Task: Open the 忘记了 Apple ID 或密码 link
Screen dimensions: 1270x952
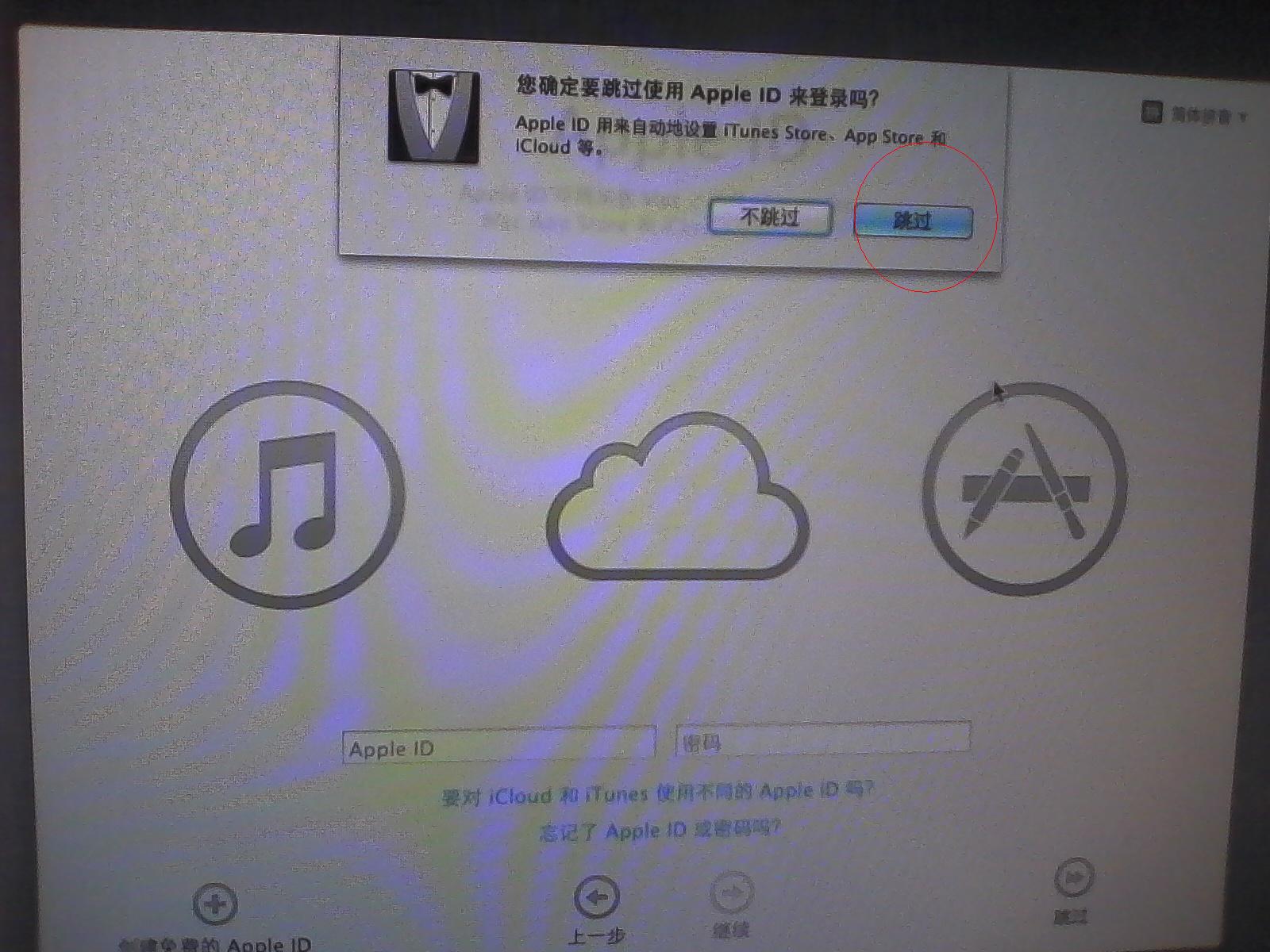Action: [x=659, y=830]
